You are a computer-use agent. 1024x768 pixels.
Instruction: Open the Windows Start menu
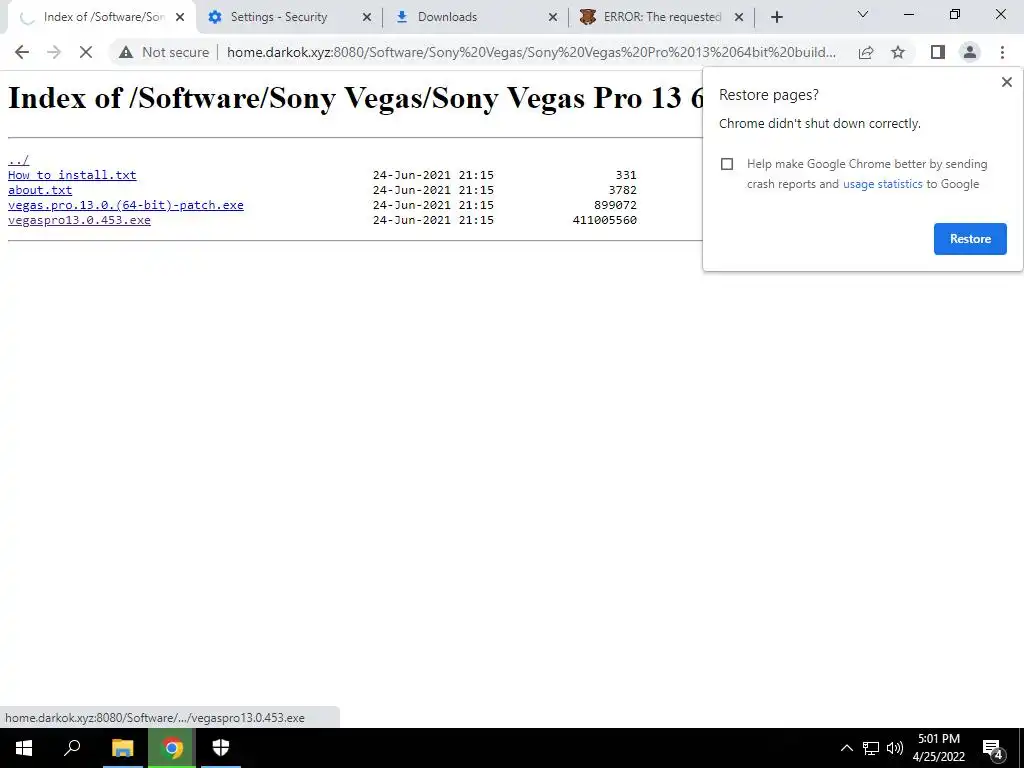(x=24, y=748)
